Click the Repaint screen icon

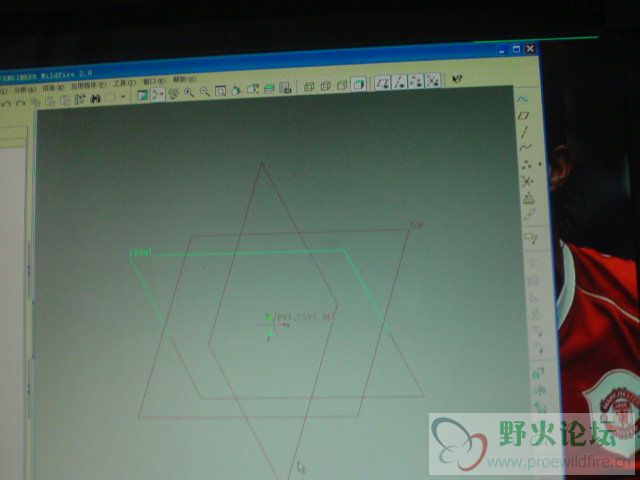142,95
